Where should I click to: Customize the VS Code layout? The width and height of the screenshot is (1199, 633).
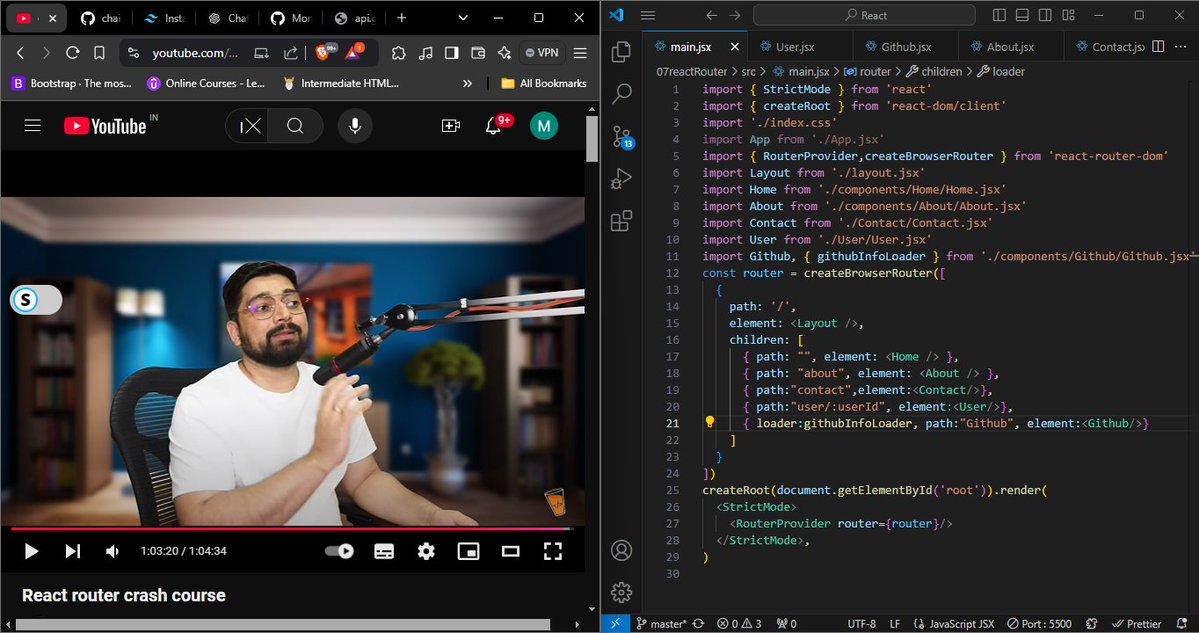click(1068, 15)
